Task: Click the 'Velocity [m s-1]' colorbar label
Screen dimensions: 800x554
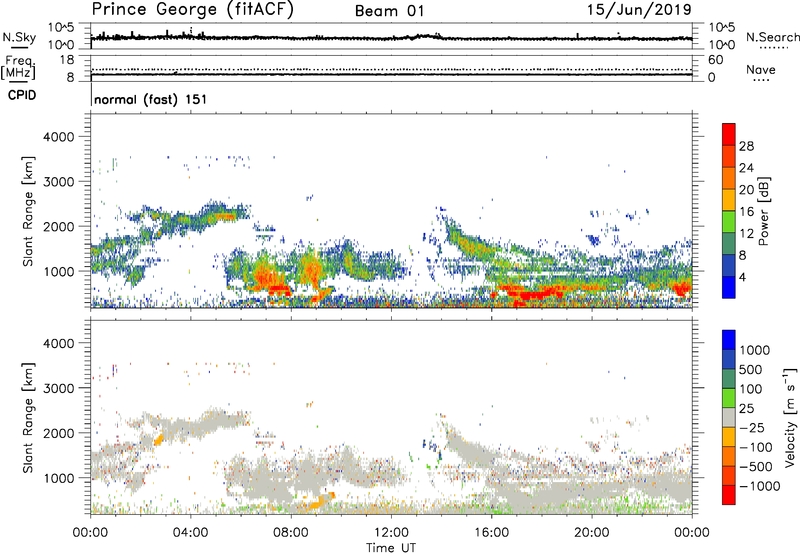Action: tap(790, 417)
